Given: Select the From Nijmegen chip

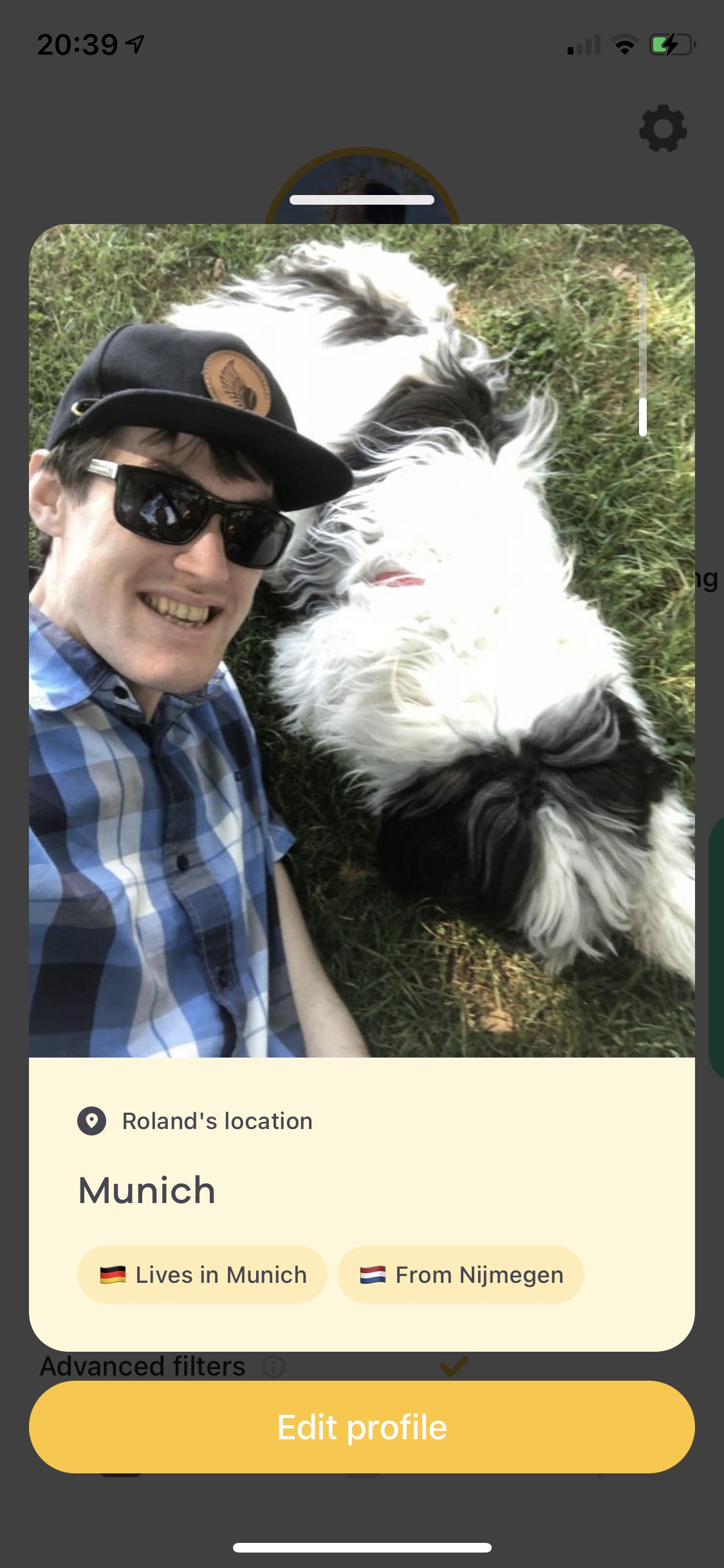Looking at the screenshot, I should pos(461,1274).
